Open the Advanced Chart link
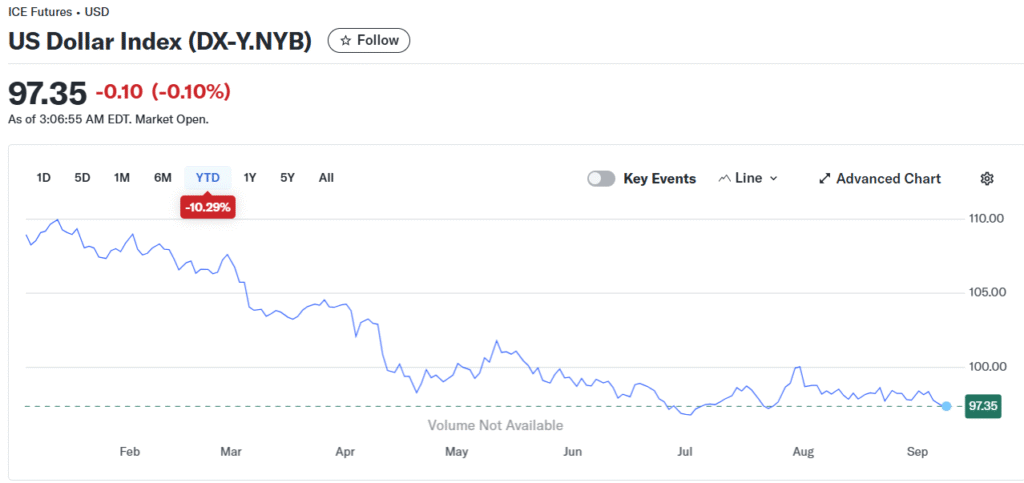Screen dimensions: 1024x483 [880, 179]
